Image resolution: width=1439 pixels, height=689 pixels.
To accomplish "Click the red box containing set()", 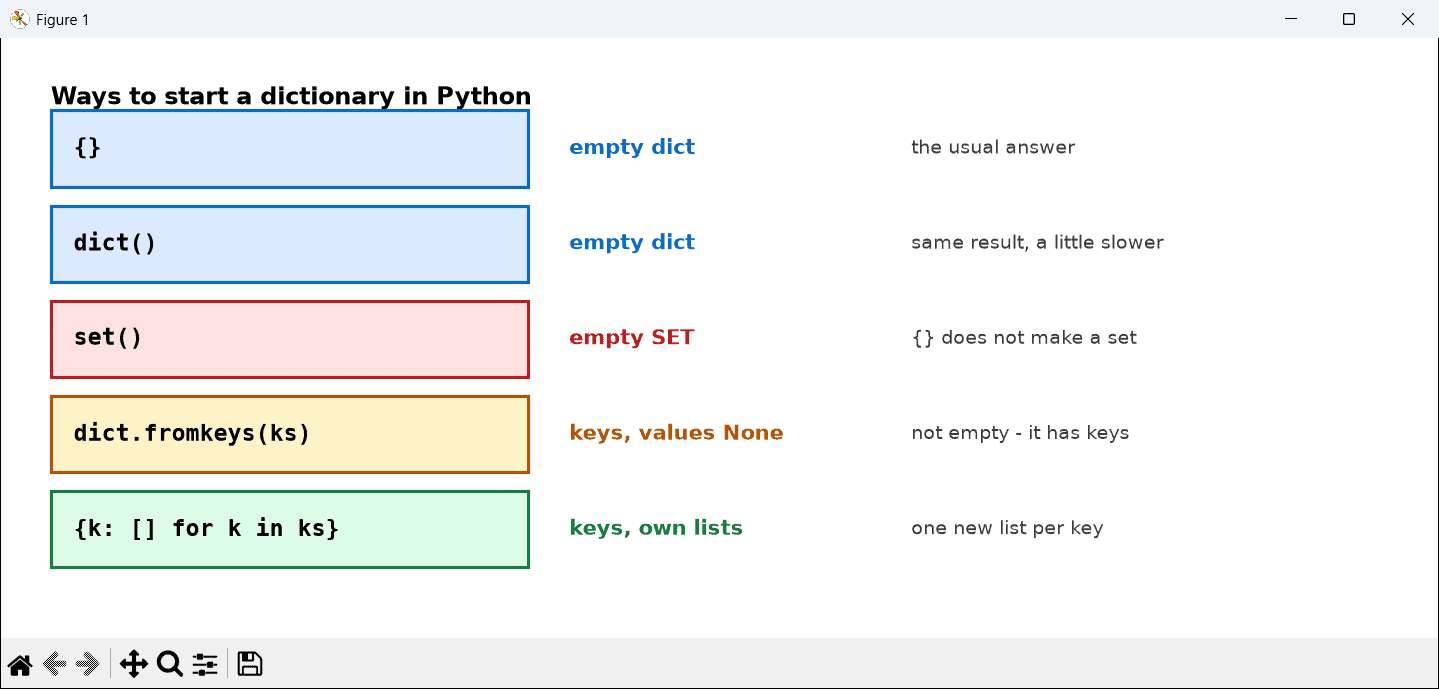I will tap(290, 339).
